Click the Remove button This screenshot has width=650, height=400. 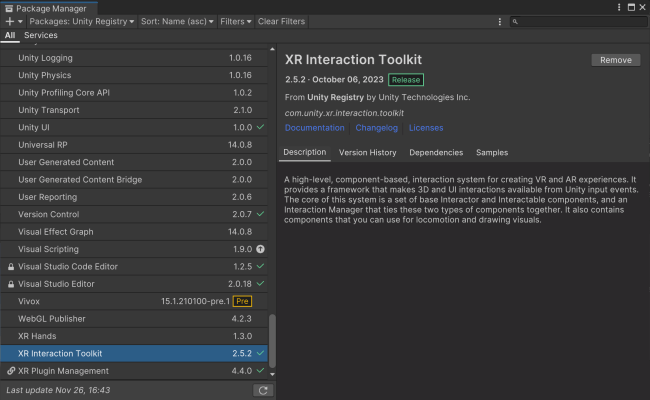[x=616, y=60]
